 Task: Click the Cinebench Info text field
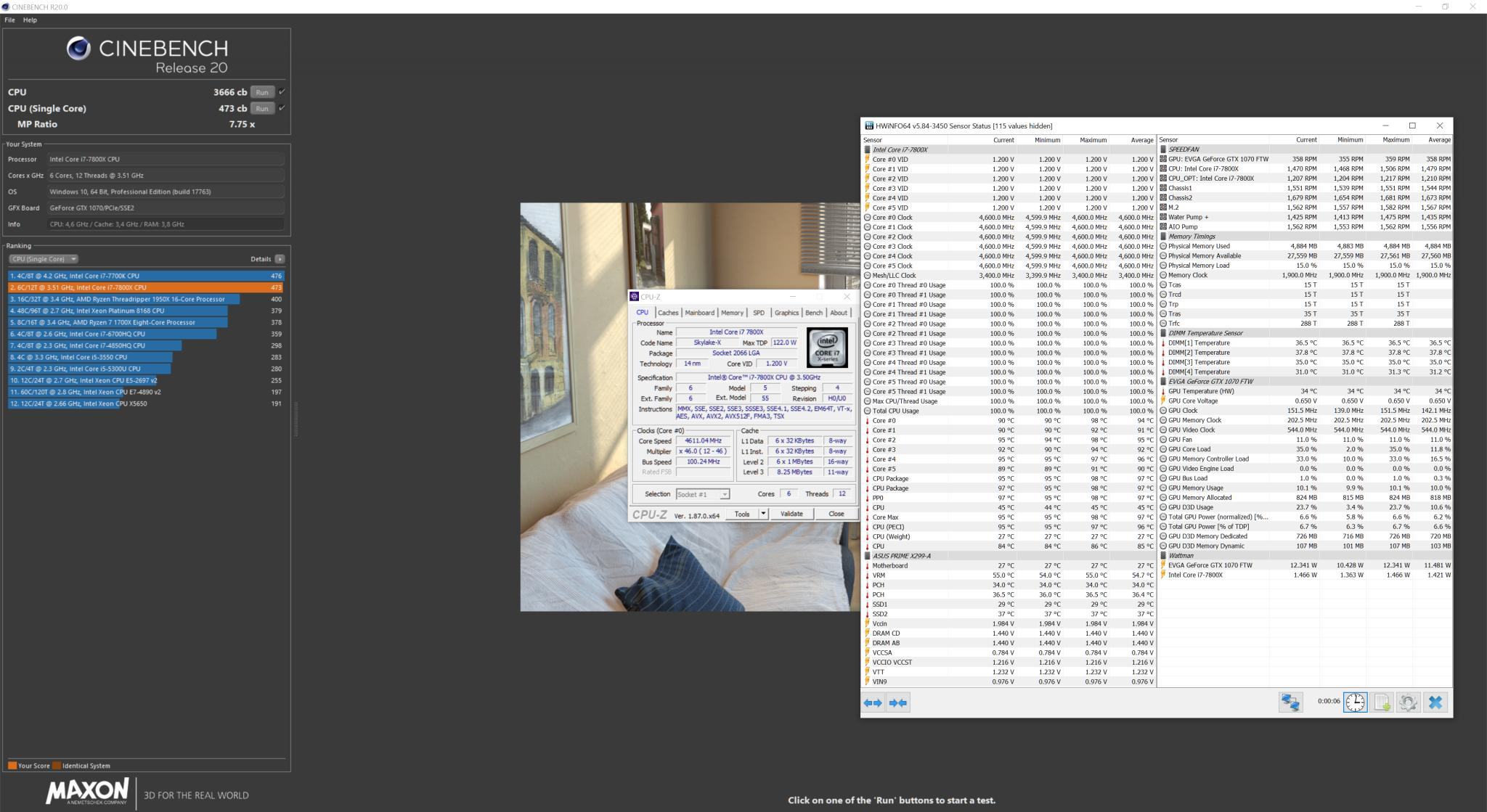tap(166, 224)
